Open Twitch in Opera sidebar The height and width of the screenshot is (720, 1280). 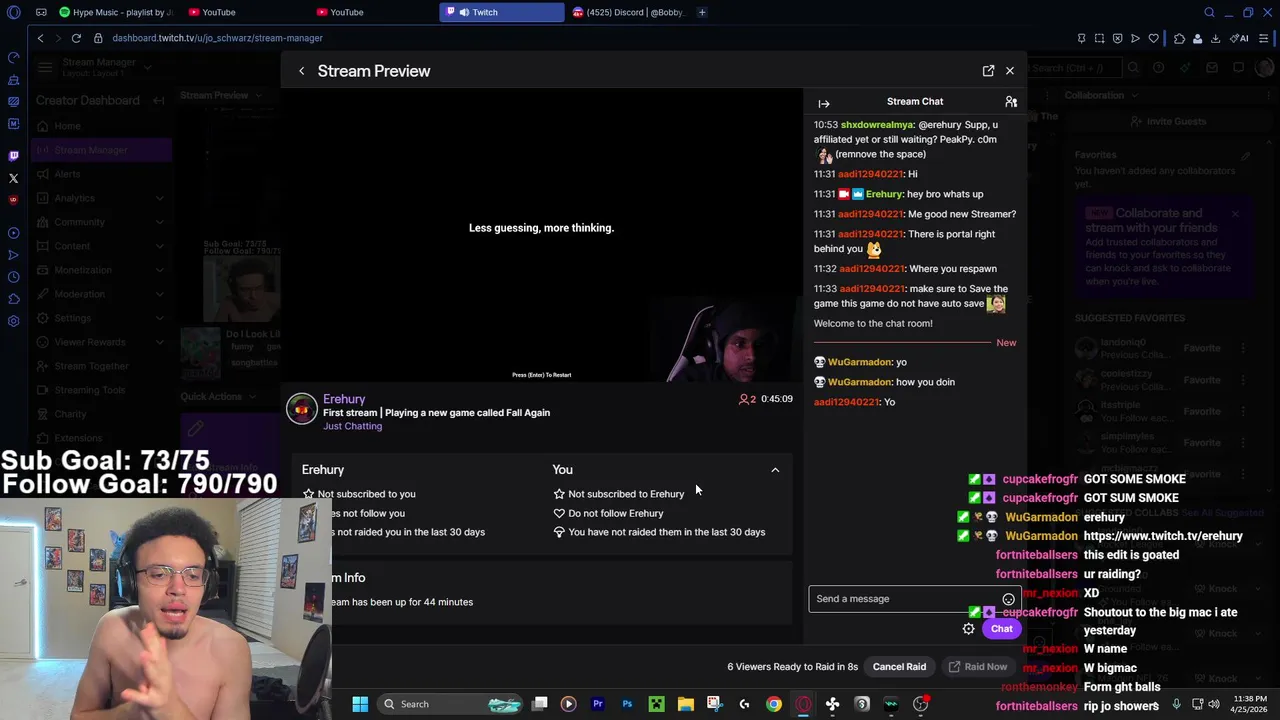(13, 156)
